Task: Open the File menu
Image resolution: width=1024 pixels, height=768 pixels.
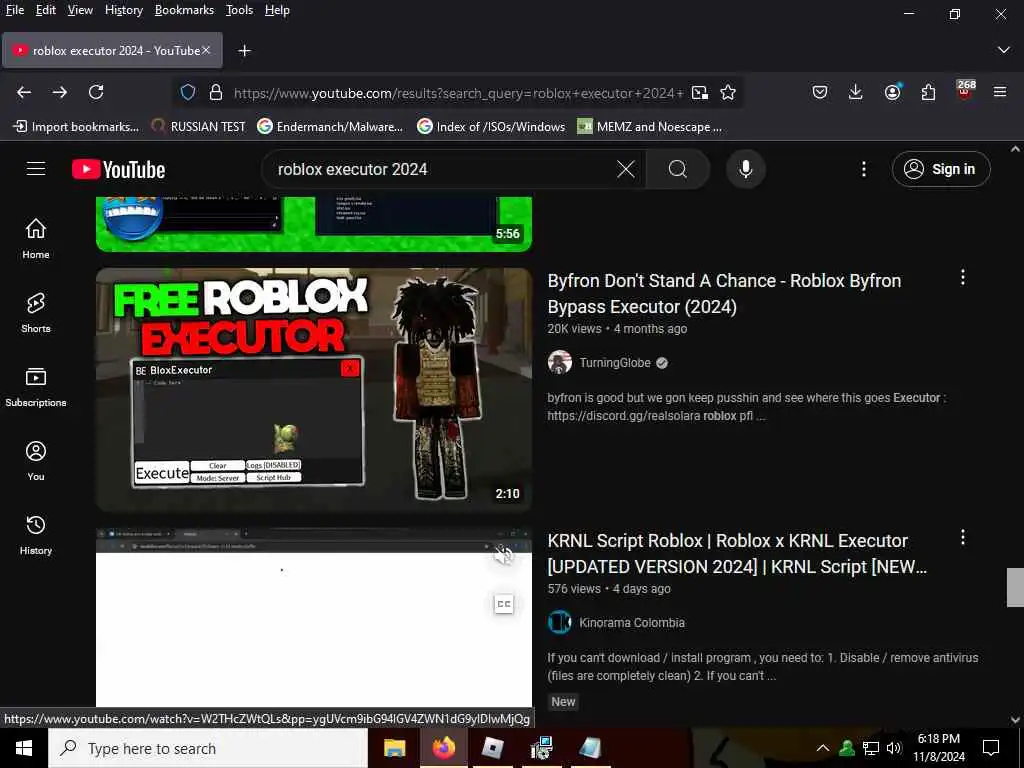Action: click(14, 10)
